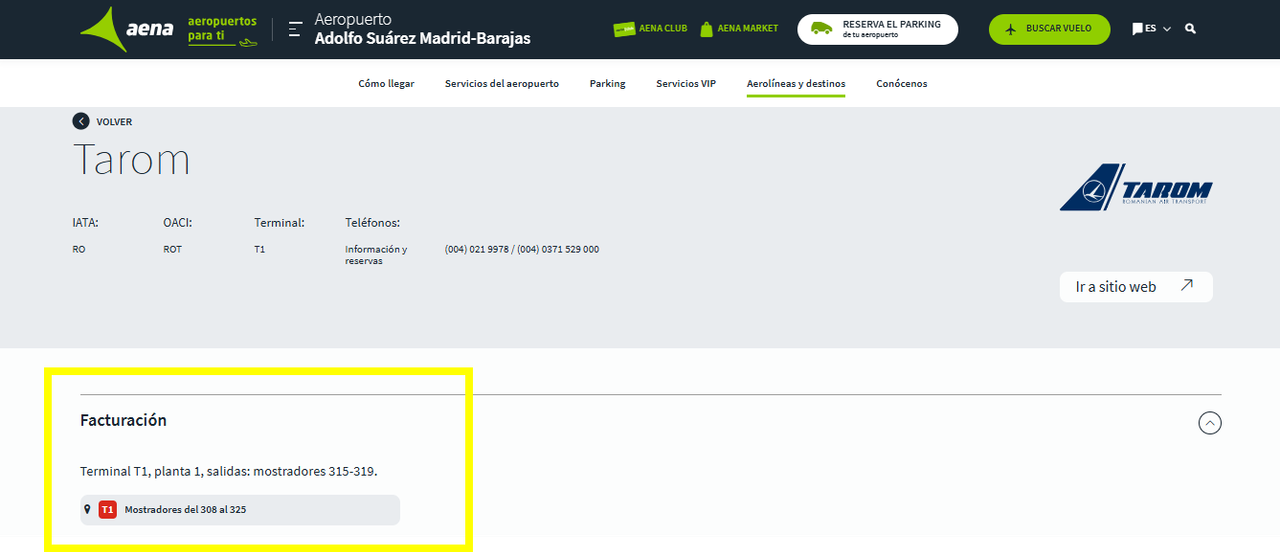Open Cómo llegar menu

(x=386, y=84)
